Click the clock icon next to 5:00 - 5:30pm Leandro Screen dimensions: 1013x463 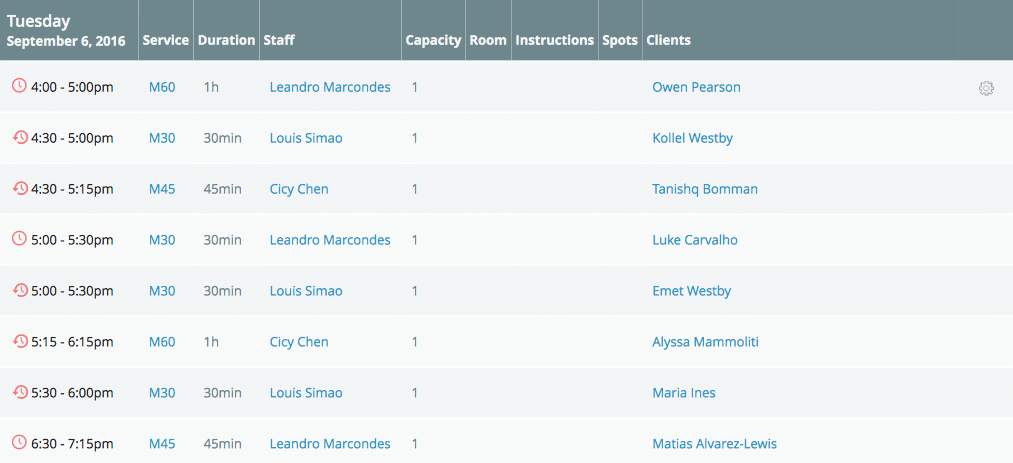click(x=20, y=239)
